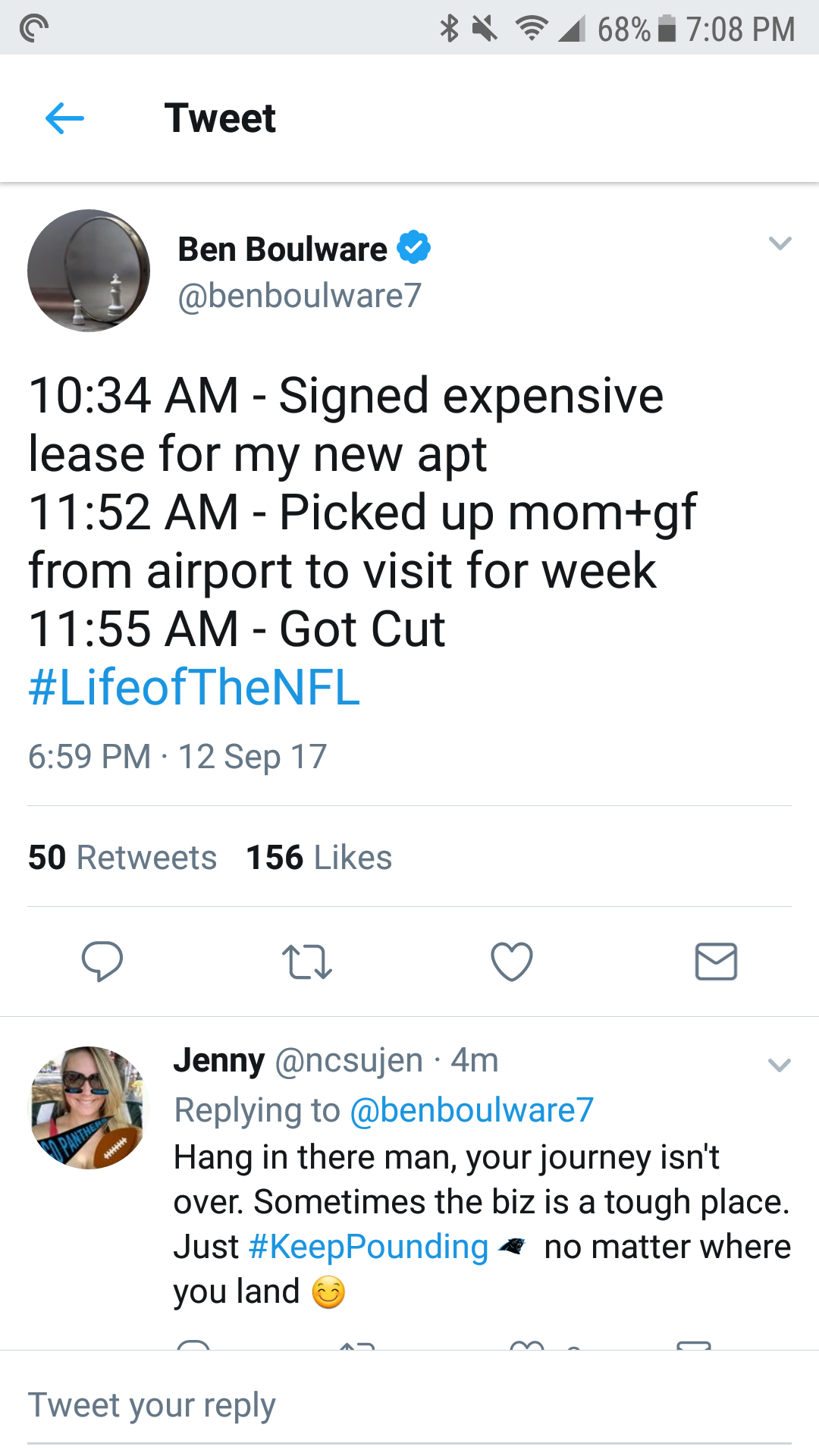
Task: Expand options chevron on Jenny's reply
Action: pos(780,1065)
